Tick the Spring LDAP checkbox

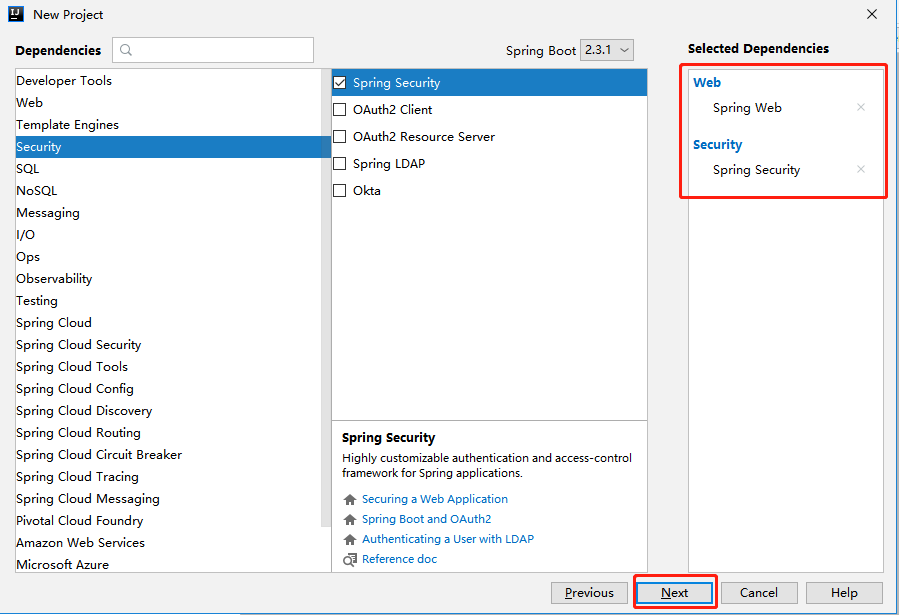tap(340, 163)
